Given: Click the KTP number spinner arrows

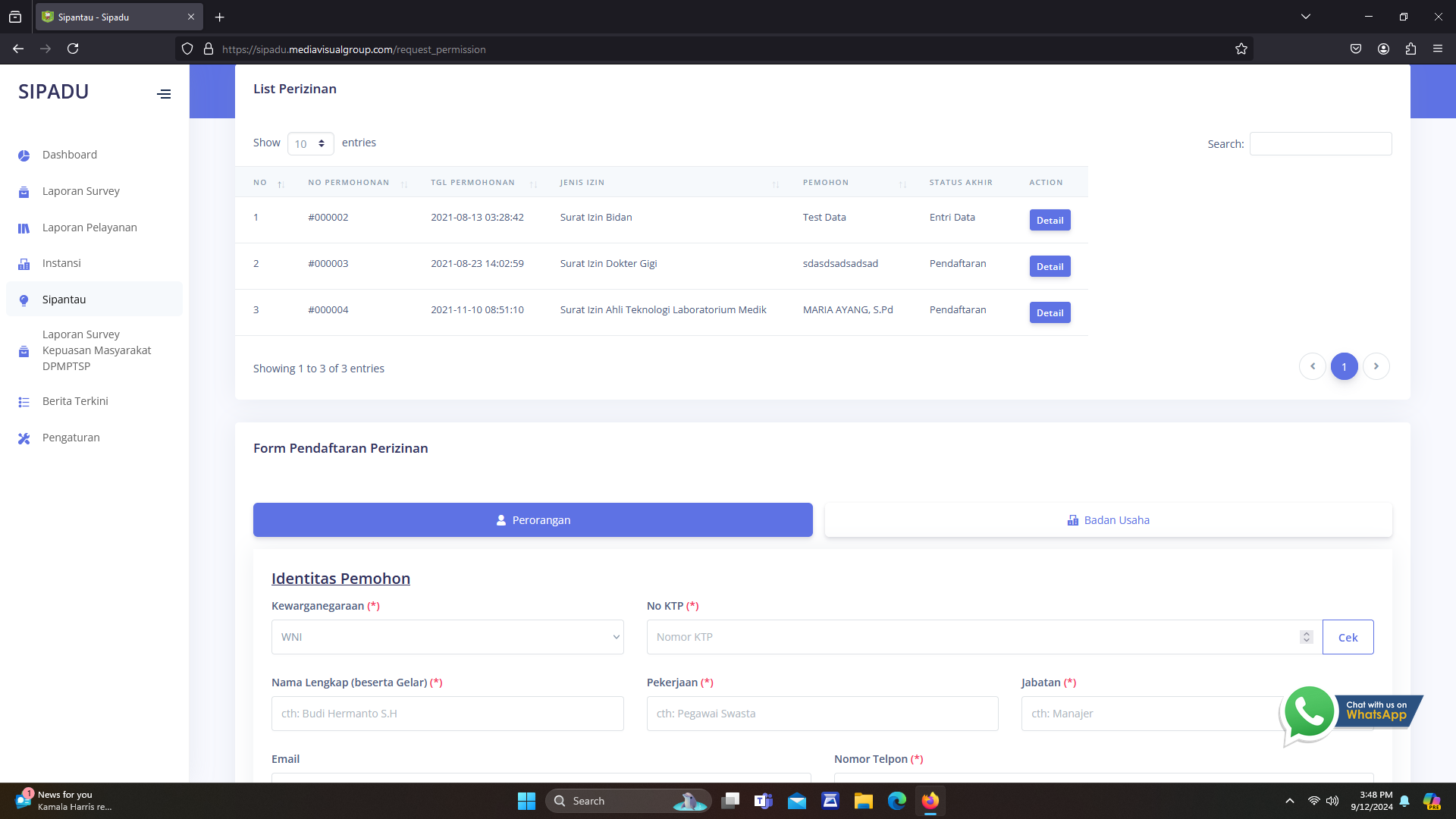Looking at the screenshot, I should (x=1306, y=637).
